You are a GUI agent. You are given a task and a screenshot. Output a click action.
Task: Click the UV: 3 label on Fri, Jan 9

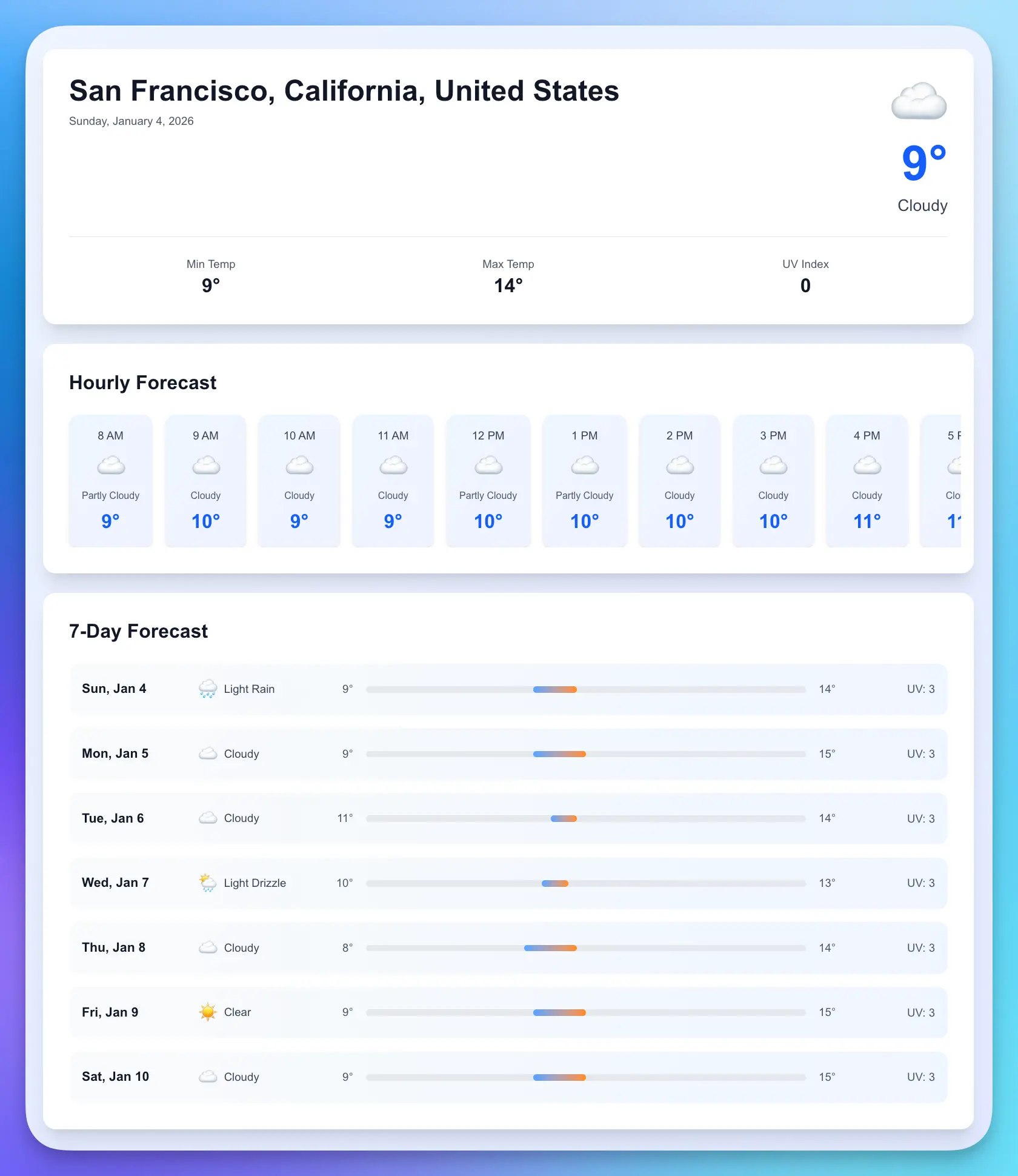point(920,1012)
